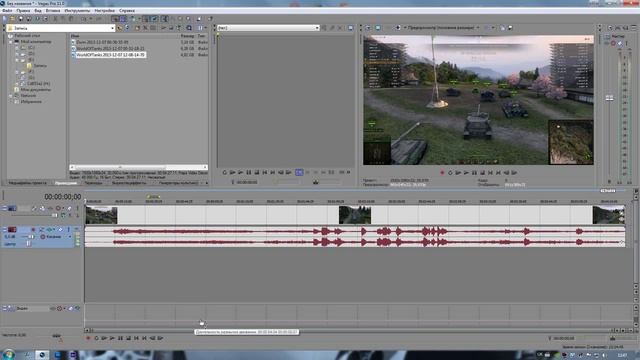Click the Open project folder icon
The image size is (640, 360).
[x=13, y=19]
